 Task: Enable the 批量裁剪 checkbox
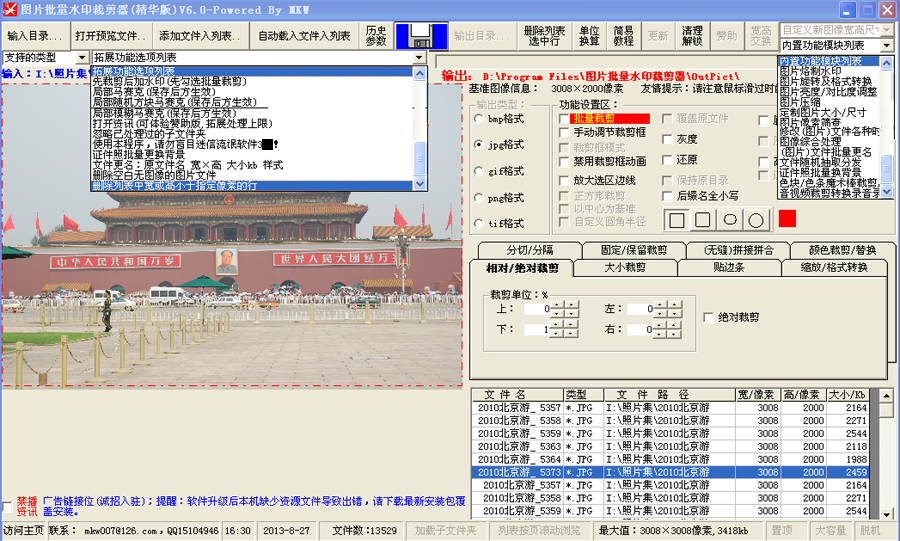[x=565, y=119]
